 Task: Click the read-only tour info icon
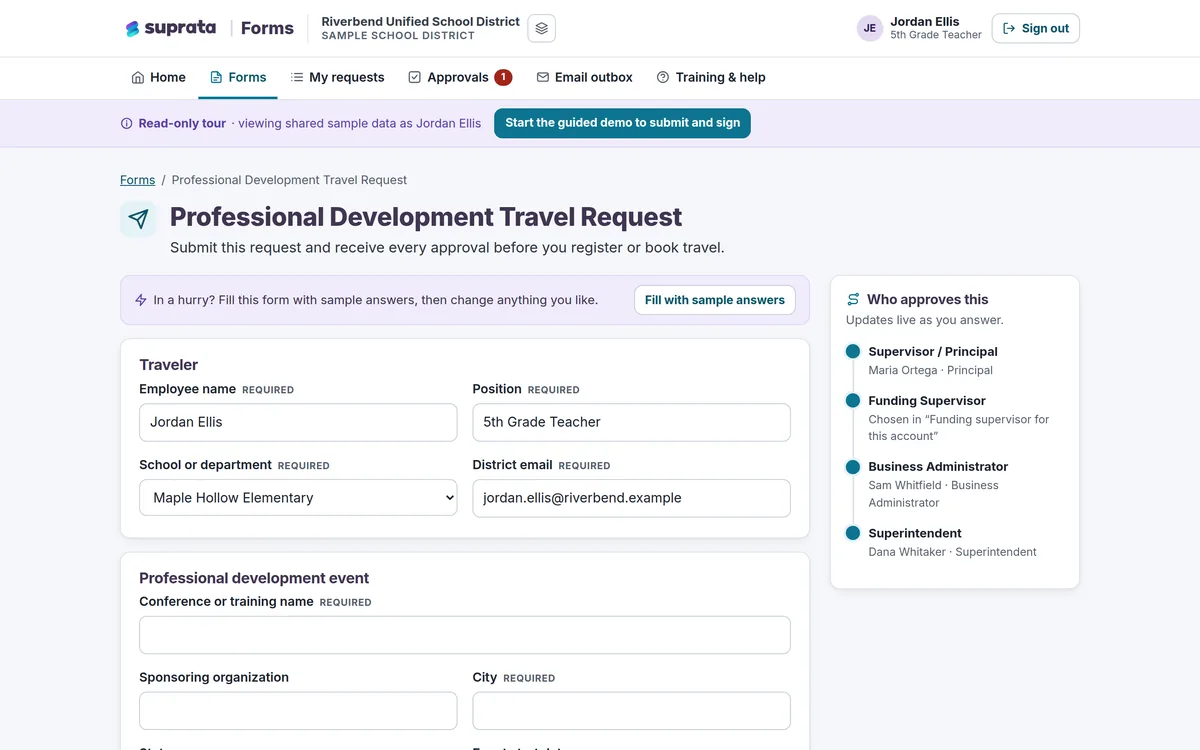(x=126, y=124)
